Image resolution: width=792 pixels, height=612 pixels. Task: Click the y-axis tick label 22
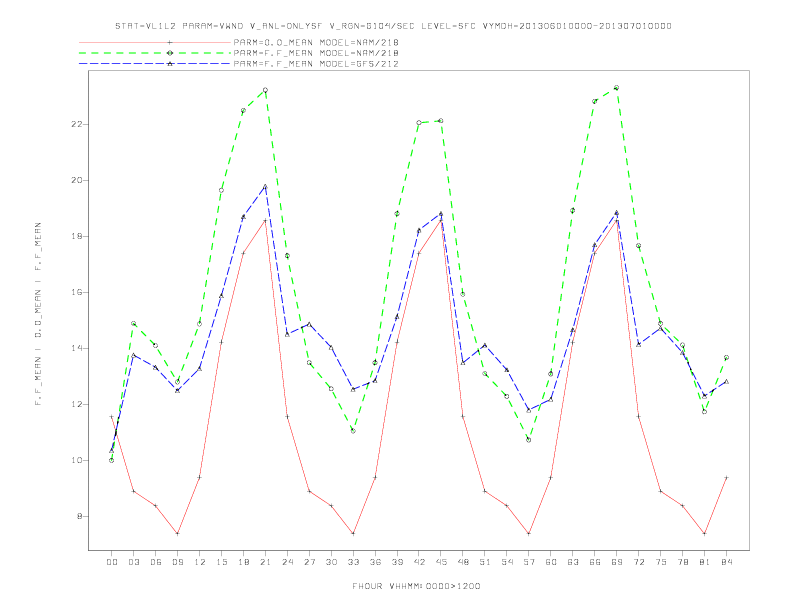click(x=76, y=125)
